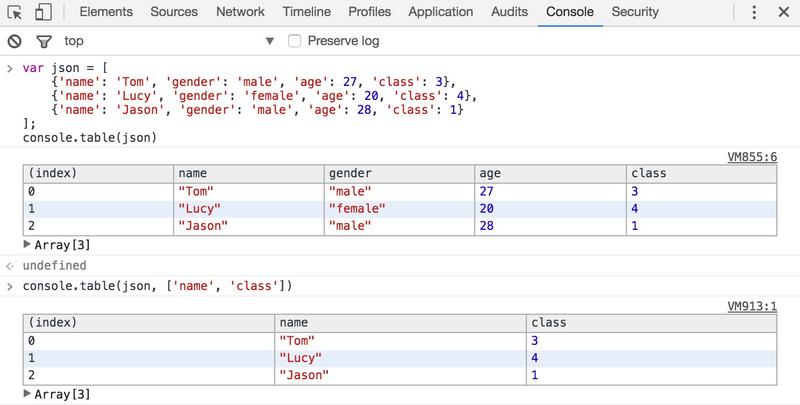The image size is (800, 405).
Task: Open the console filter funnel icon
Action: 44,41
